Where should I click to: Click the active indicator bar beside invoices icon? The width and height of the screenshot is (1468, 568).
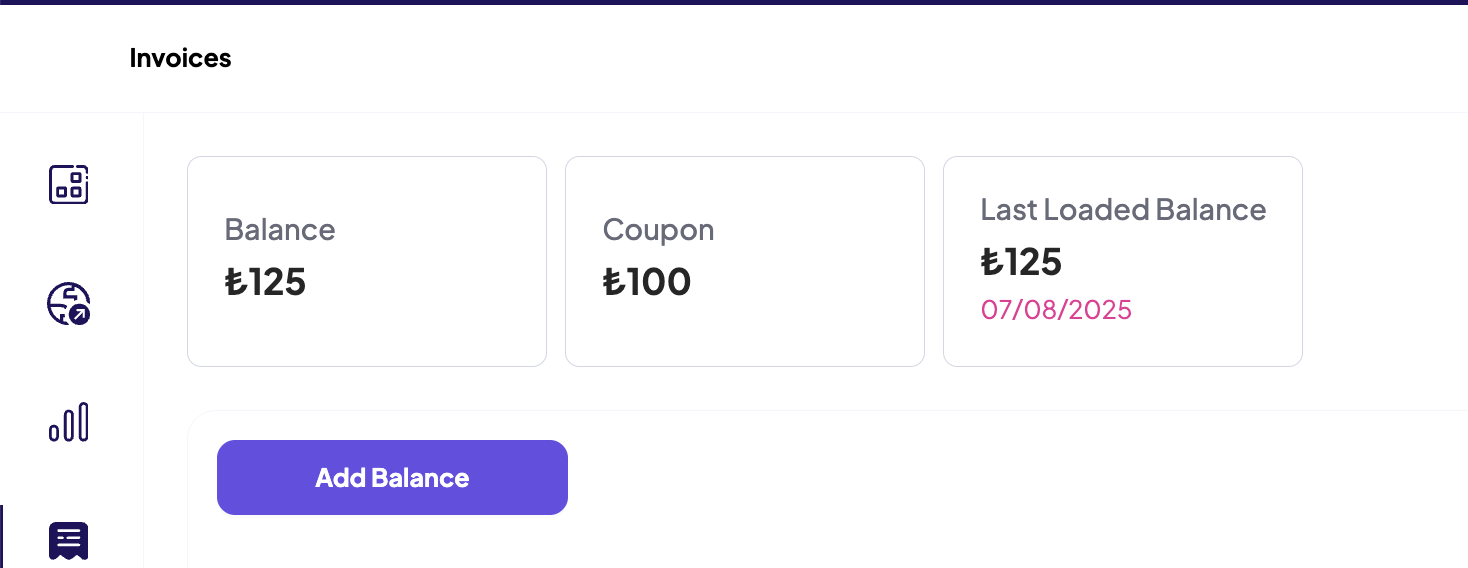[2, 538]
